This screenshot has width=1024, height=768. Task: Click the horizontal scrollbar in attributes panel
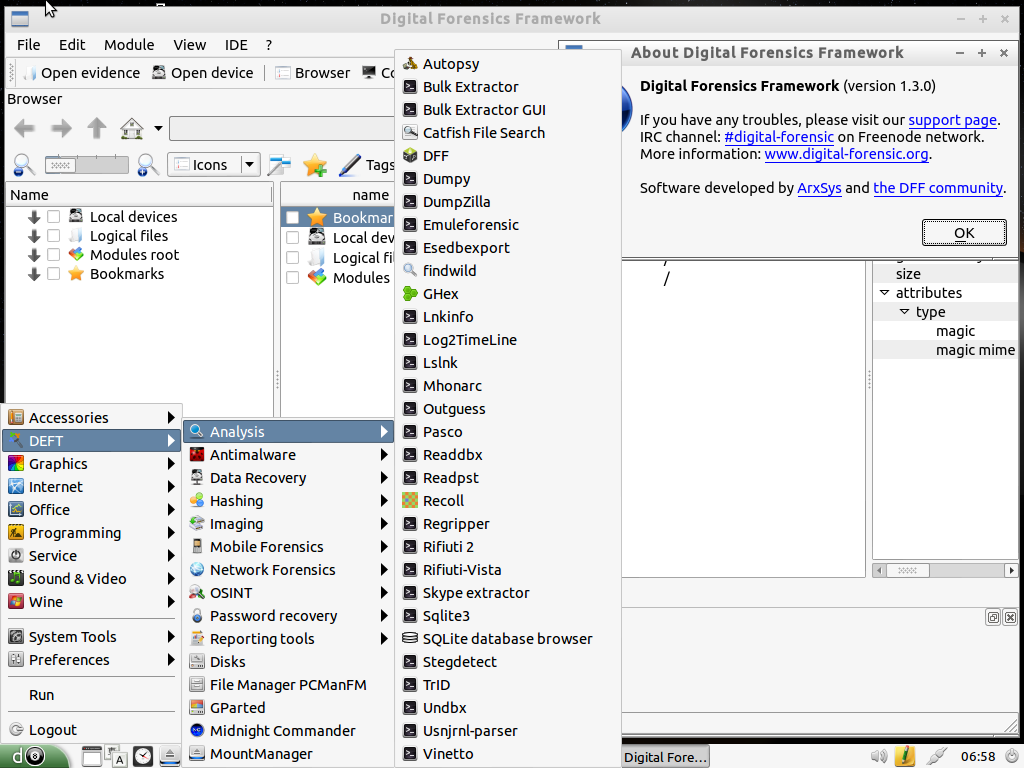point(945,570)
